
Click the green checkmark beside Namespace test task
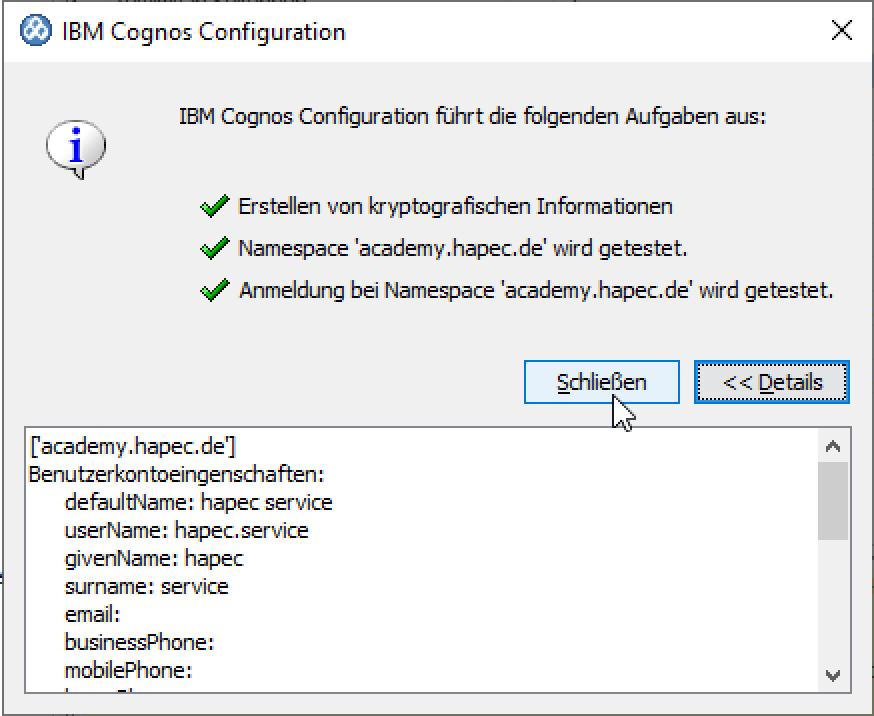point(214,249)
